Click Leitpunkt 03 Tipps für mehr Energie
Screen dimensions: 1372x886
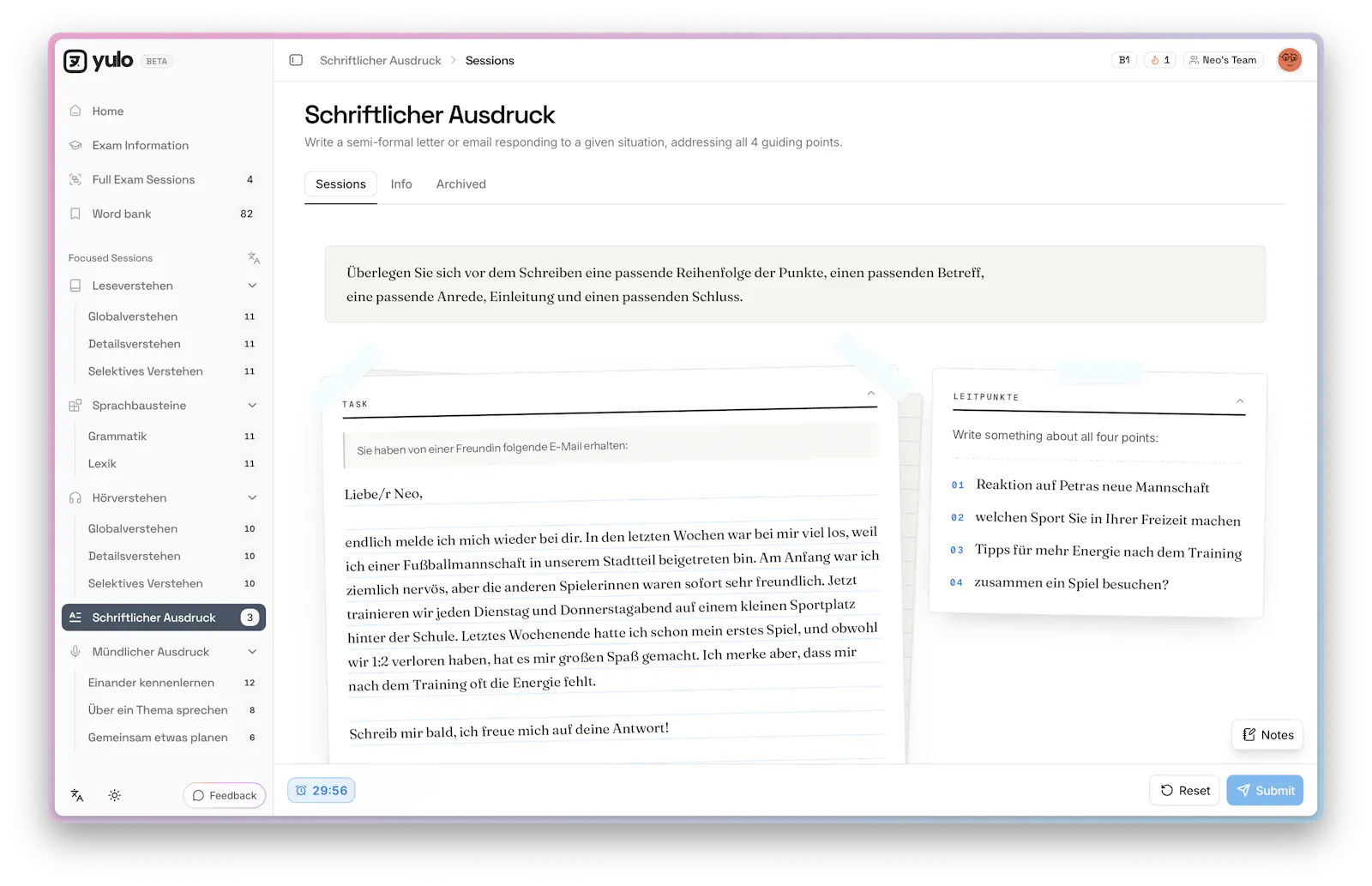1096,551
